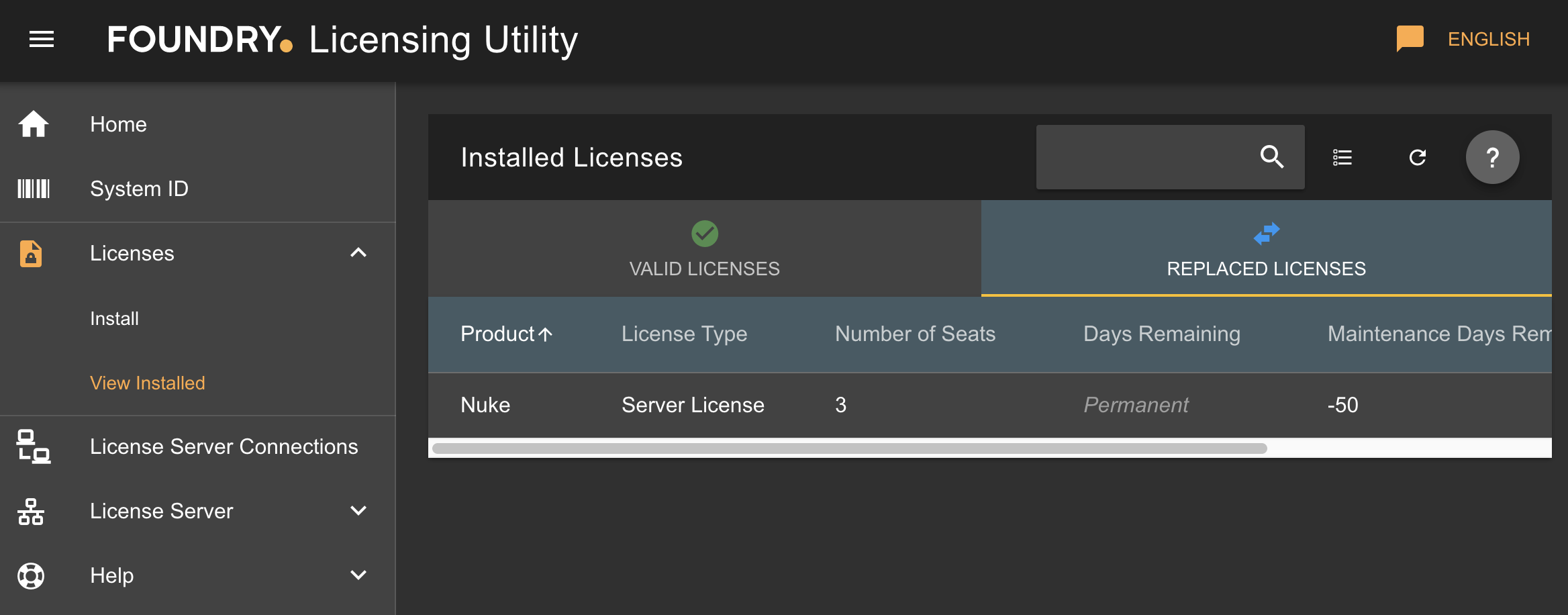
Task: Switch to Valid Licenses tab
Action: tap(705, 248)
